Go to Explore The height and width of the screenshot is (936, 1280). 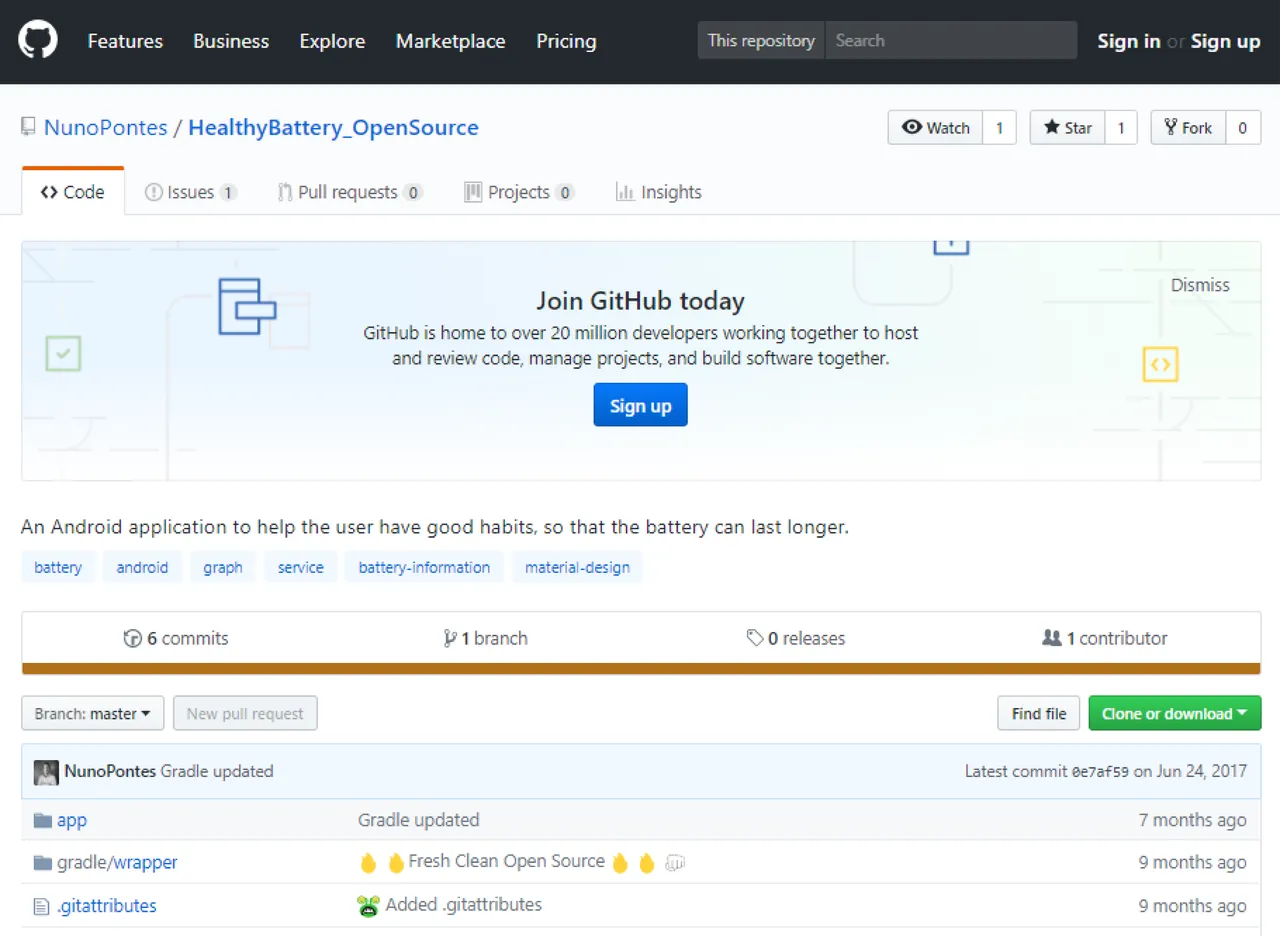tap(332, 41)
